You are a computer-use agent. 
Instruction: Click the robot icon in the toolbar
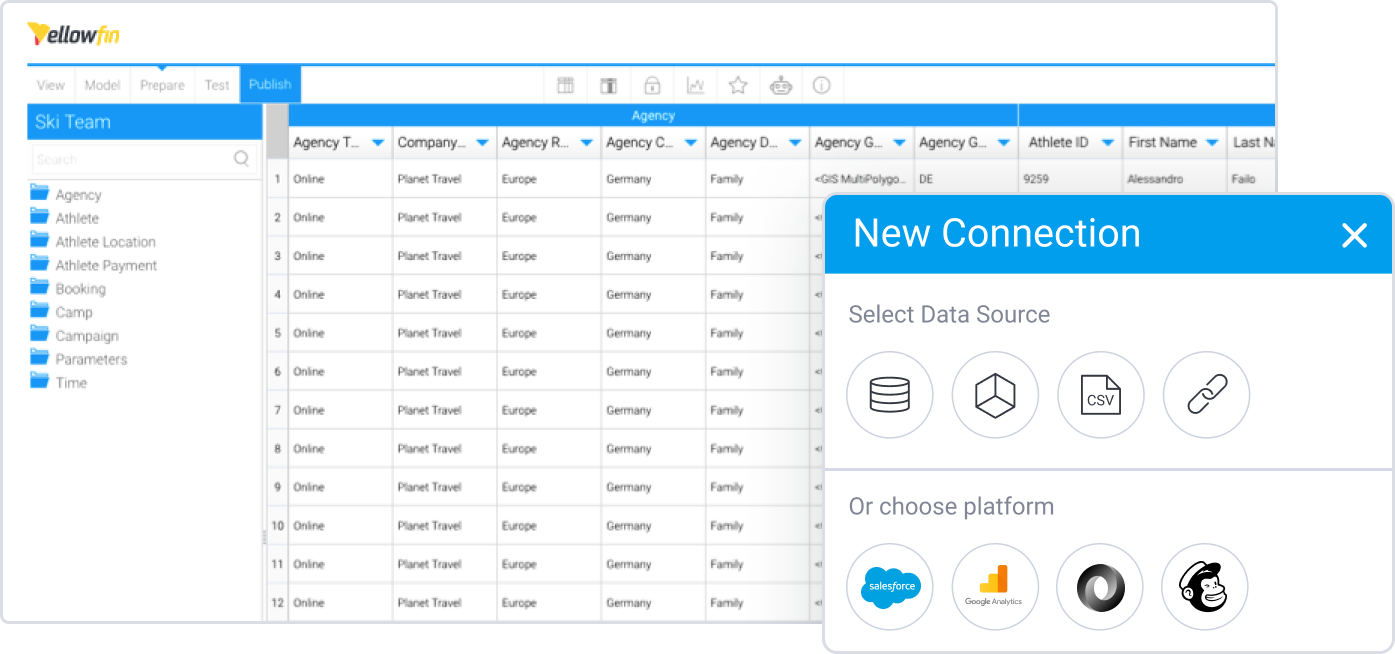pyautogui.click(x=780, y=86)
